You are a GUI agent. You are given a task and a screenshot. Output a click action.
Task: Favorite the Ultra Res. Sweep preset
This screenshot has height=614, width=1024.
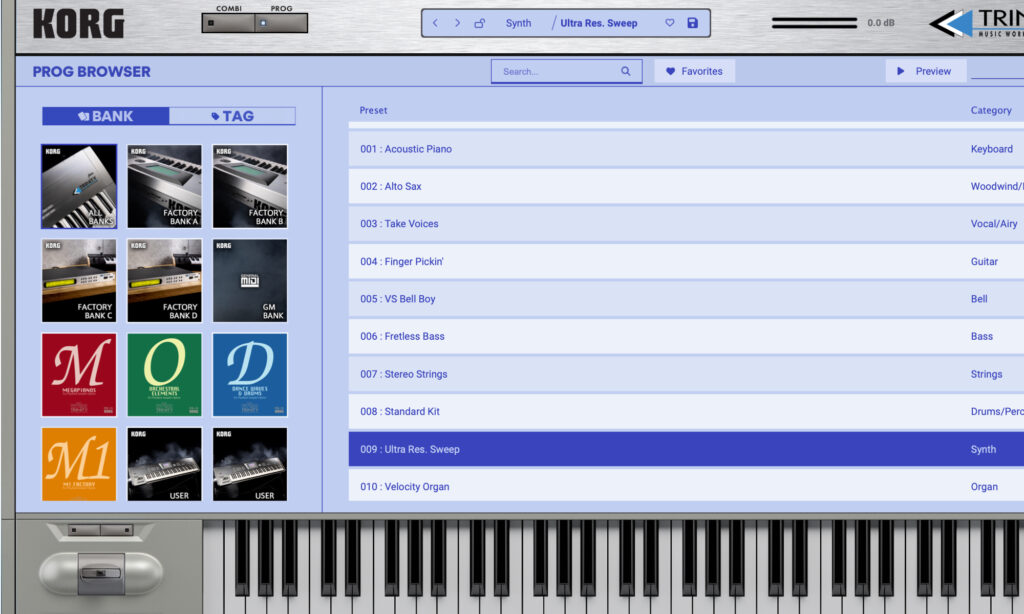point(669,22)
